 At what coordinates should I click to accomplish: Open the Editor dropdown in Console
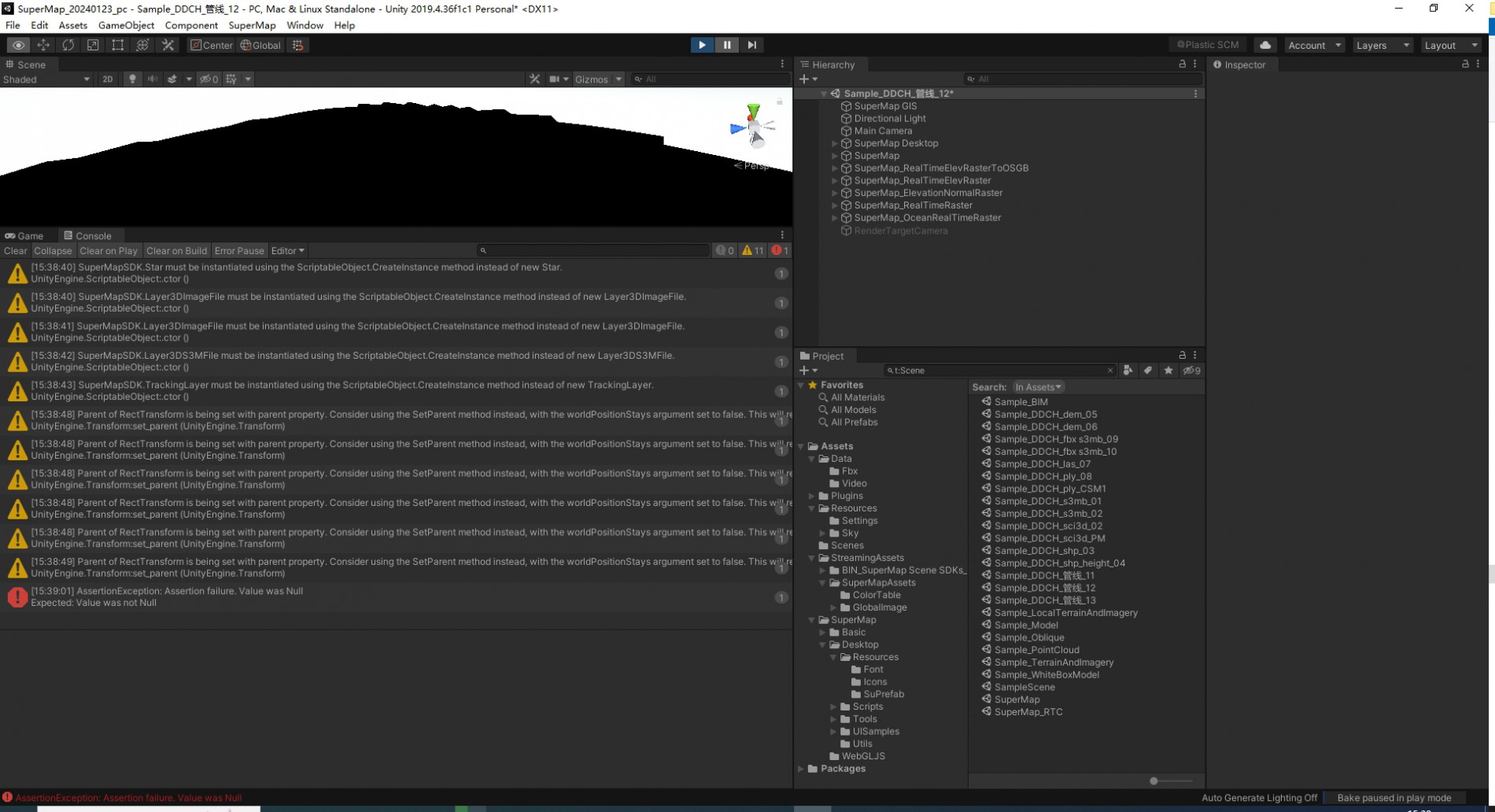coord(287,251)
